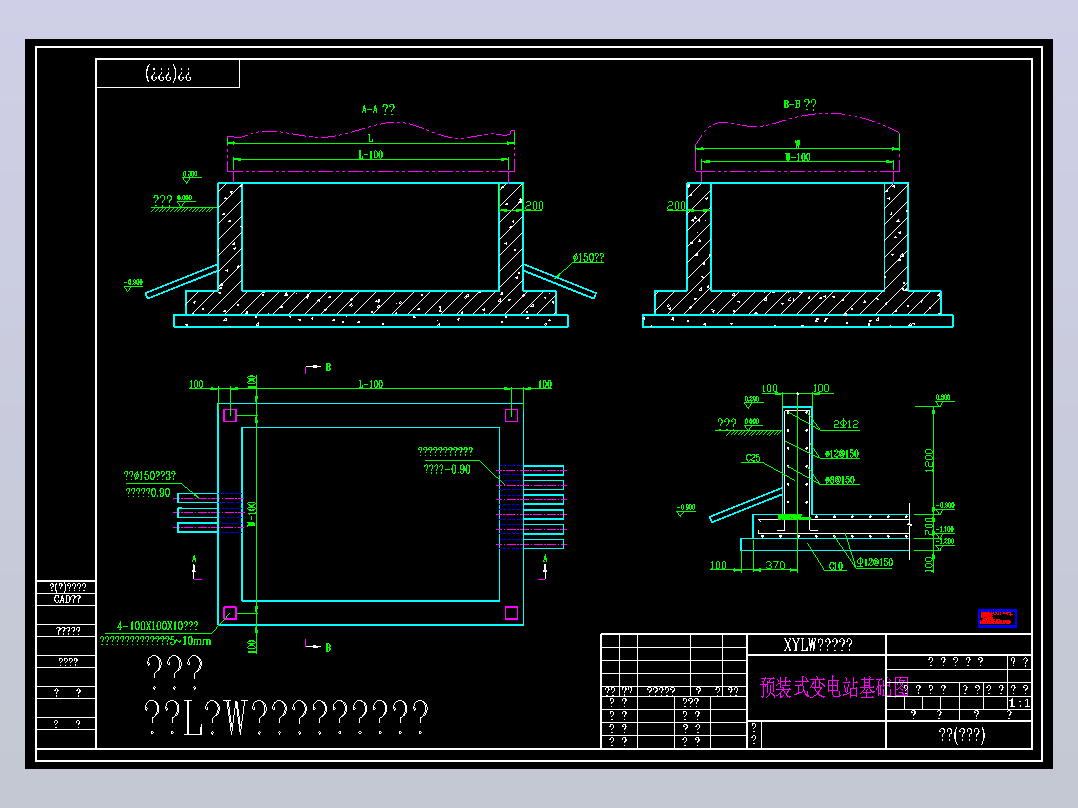This screenshot has width=1078, height=808.
Task: Select the bottom-left magenta embedded plate square
Action: click(230, 613)
